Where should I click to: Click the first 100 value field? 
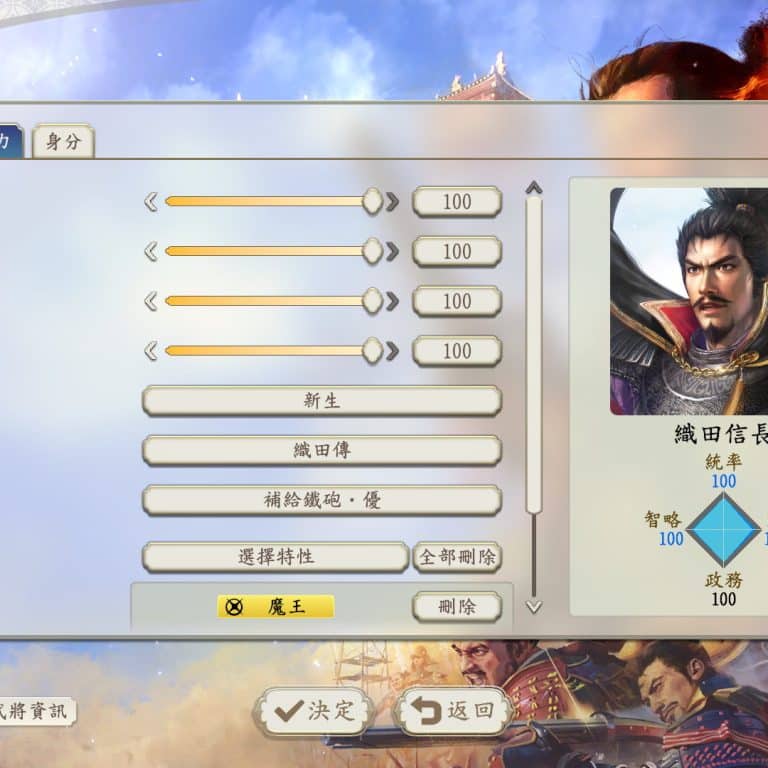tap(457, 202)
